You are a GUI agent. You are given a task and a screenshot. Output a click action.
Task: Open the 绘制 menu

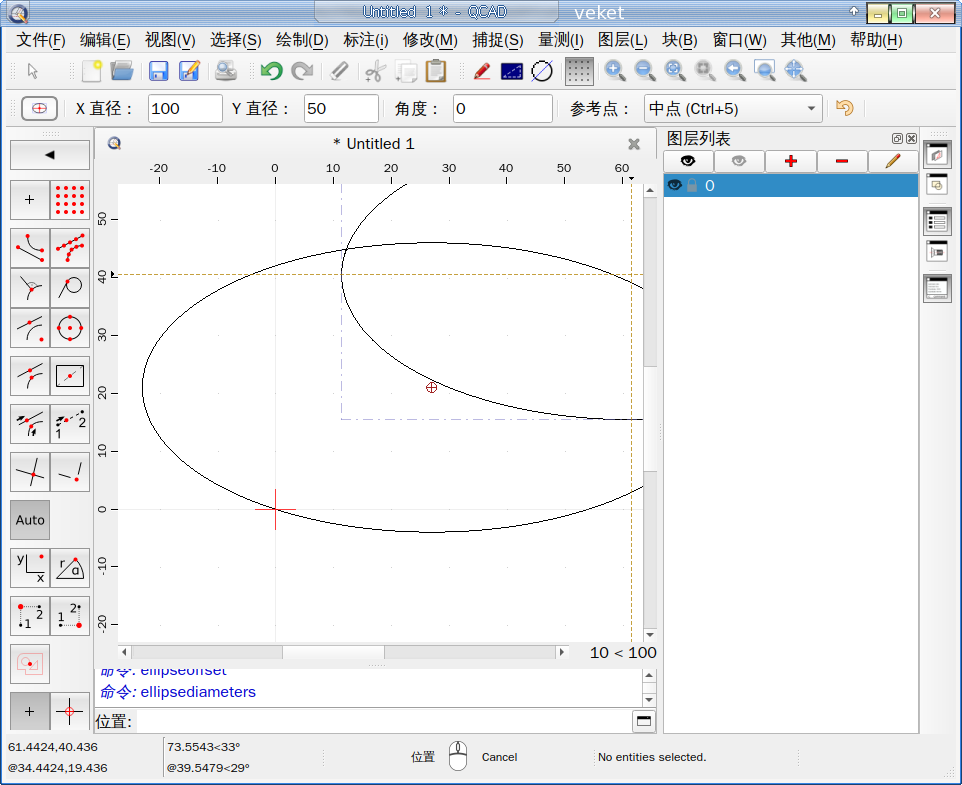pos(300,41)
